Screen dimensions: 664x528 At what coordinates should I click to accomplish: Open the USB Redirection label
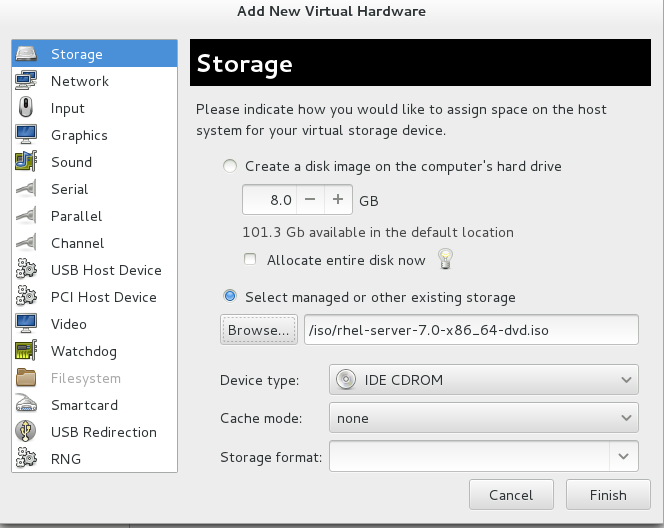pyautogui.click(x=104, y=432)
